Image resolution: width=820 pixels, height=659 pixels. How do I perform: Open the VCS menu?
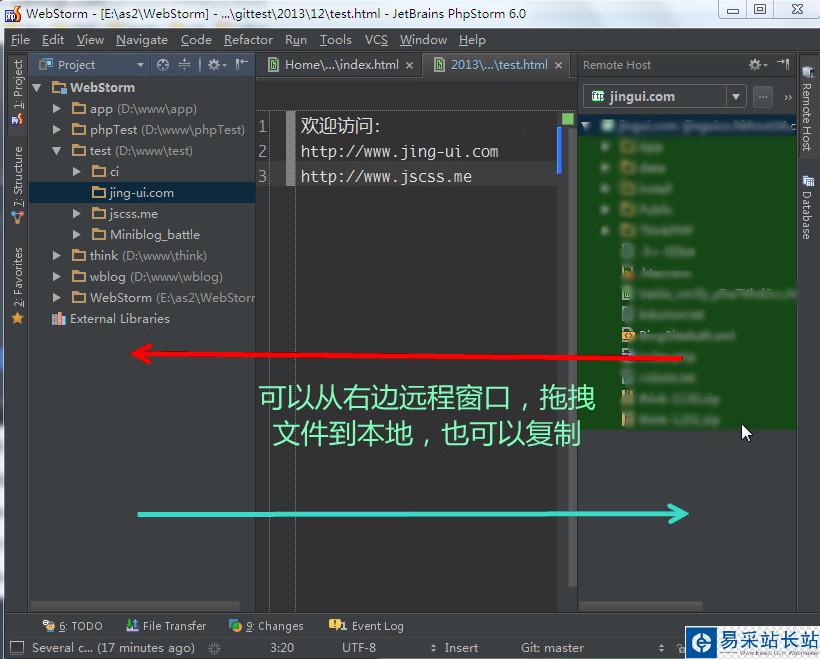click(376, 40)
